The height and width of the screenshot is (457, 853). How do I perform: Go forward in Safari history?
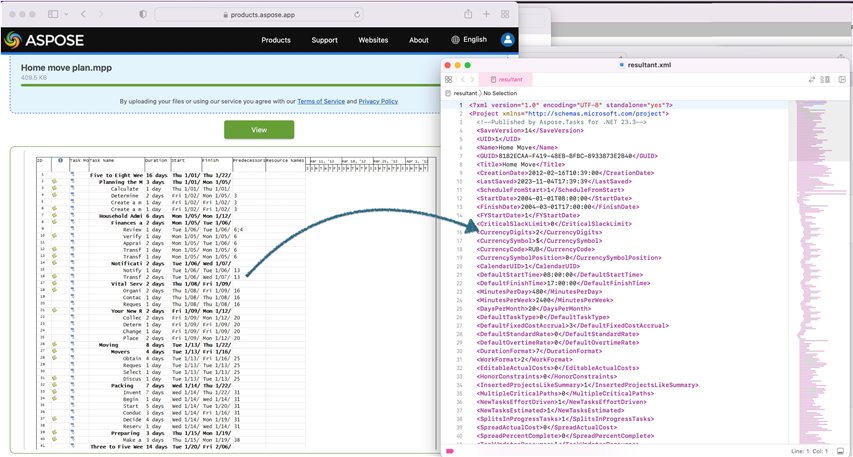point(101,15)
